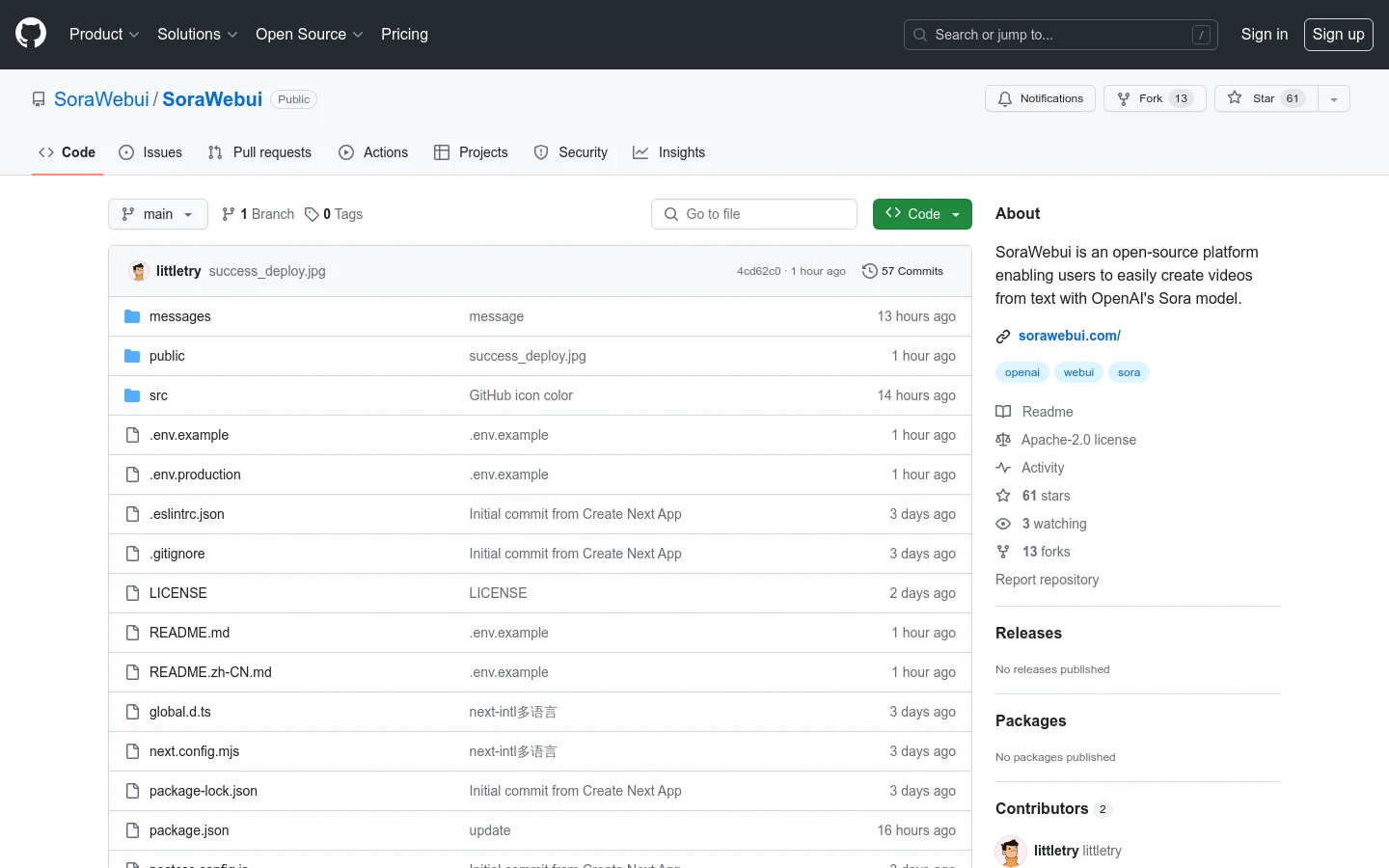Image resolution: width=1389 pixels, height=868 pixels.
Task: Click the commit history clock icon
Action: coord(869,271)
